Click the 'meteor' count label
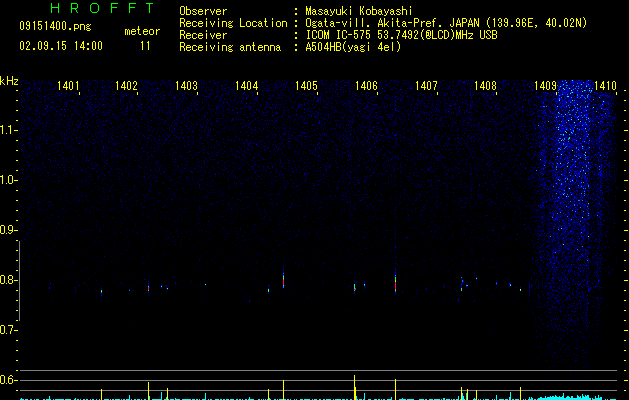The image size is (629, 400). 142,31
